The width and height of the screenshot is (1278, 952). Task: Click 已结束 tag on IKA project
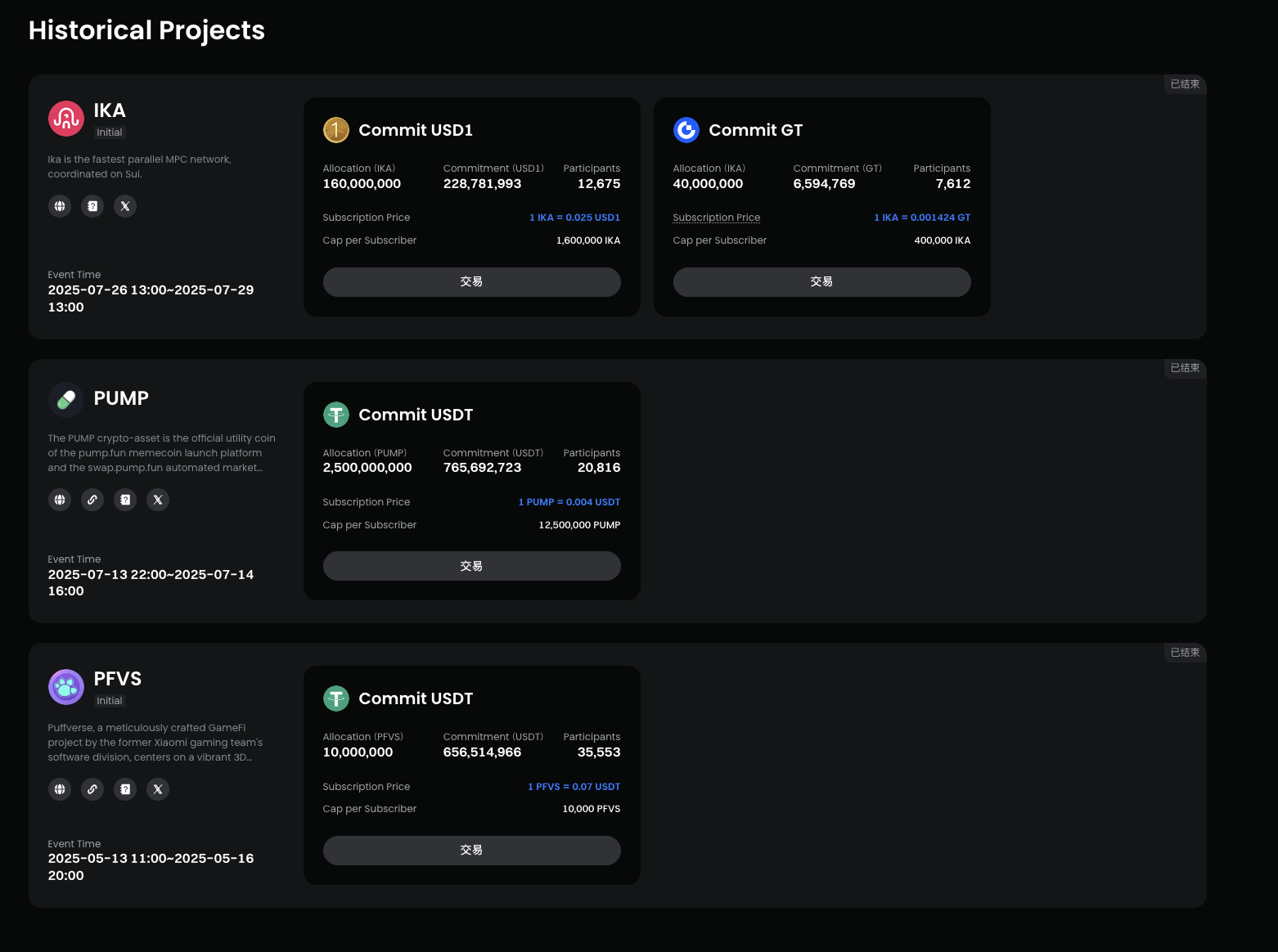coord(1185,84)
